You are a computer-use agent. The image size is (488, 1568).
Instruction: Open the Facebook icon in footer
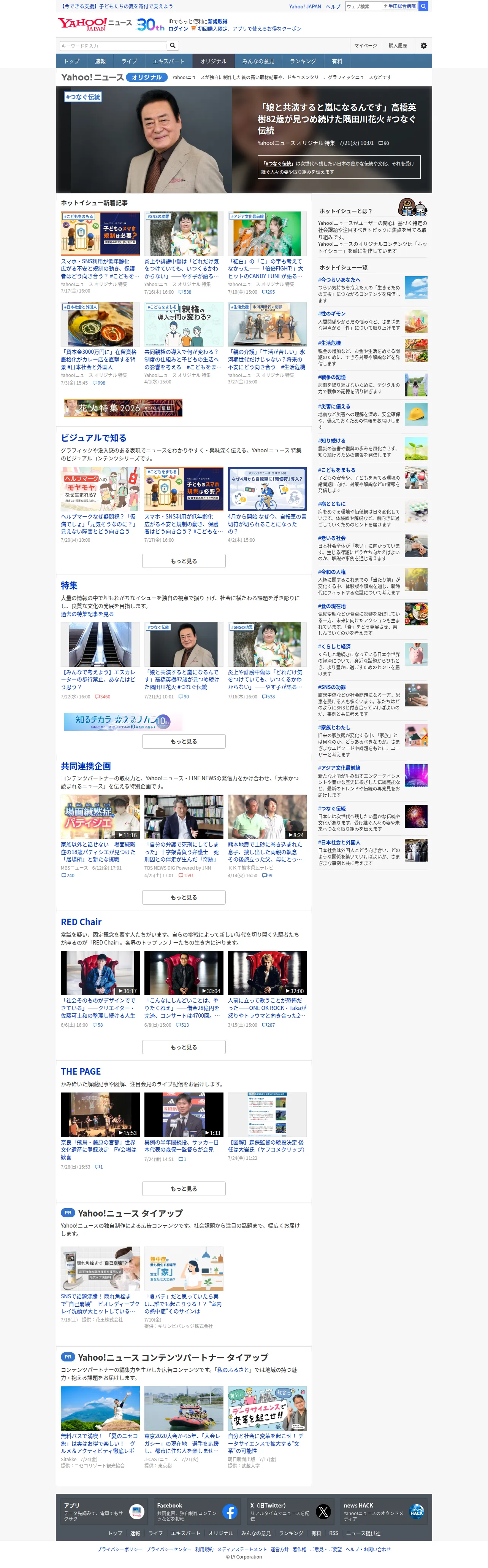(x=230, y=1512)
